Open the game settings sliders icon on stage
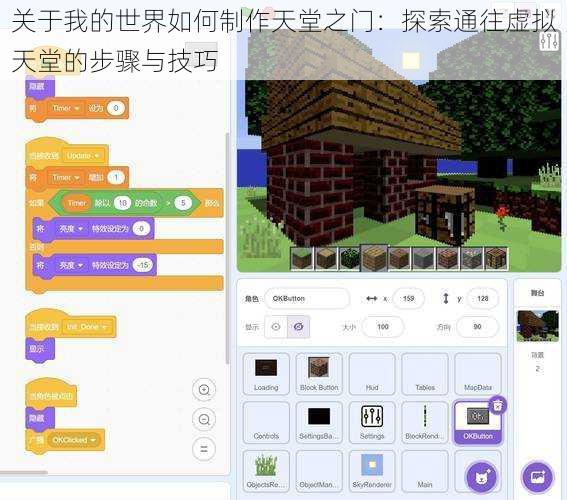Image resolution: width=567 pixels, height=500 pixels. (549, 42)
